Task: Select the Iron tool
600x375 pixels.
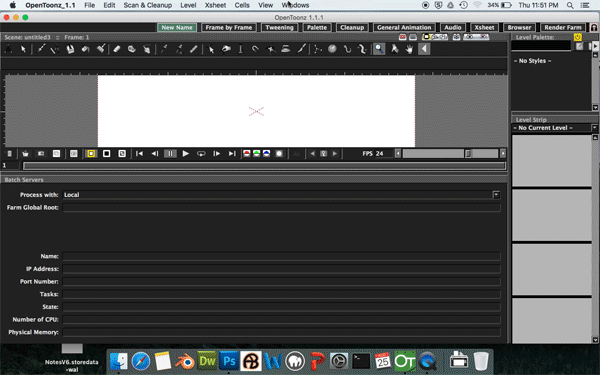Action: 286,49
